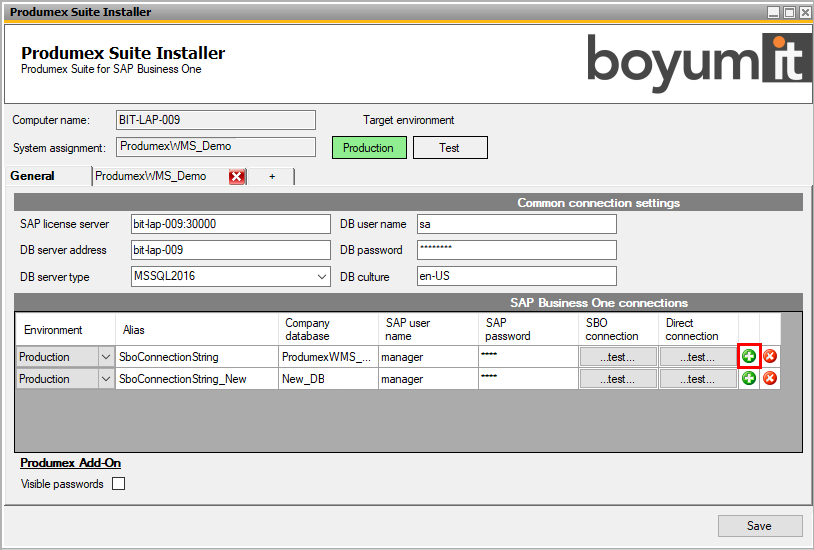Expand Environment dropdown for SboConnectionString row
Image resolution: width=814 pixels, height=550 pixels.
tap(106, 357)
